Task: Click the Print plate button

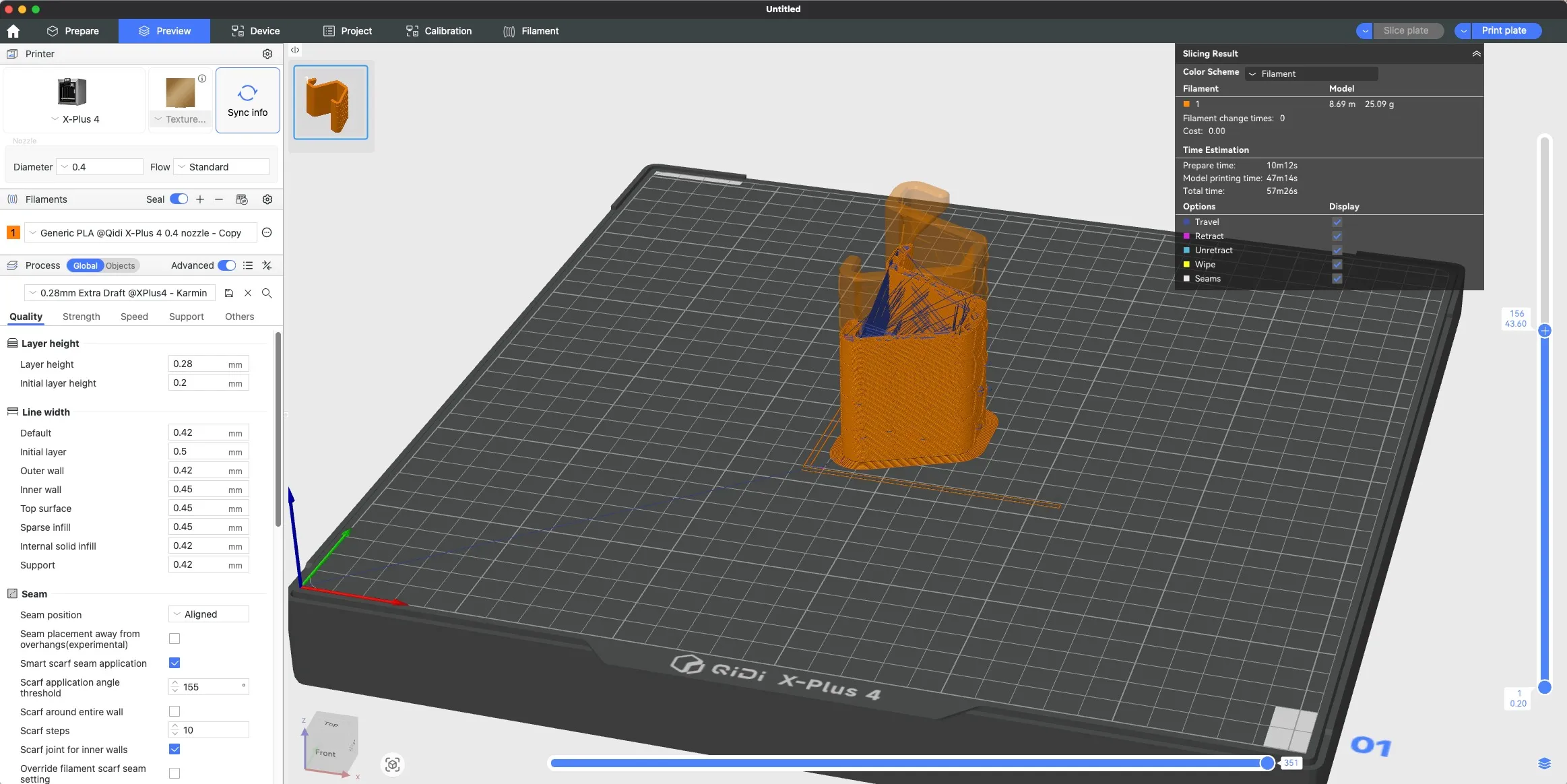Action: [x=1504, y=31]
